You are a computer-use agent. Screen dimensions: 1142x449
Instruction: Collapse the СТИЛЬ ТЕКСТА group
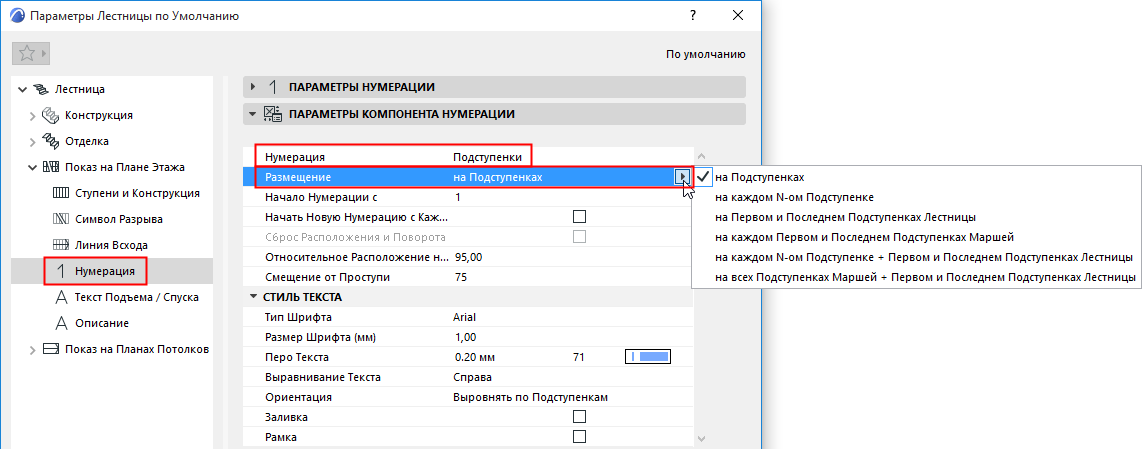[253, 297]
